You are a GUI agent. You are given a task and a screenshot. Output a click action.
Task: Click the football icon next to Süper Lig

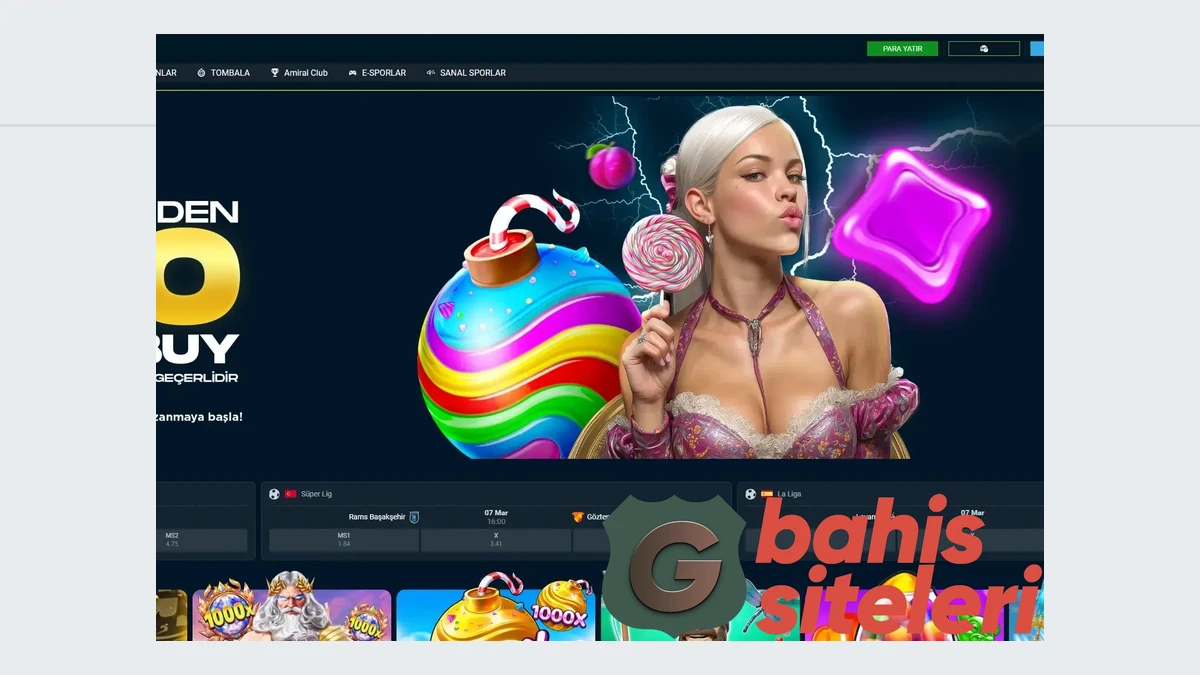tap(274, 494)
